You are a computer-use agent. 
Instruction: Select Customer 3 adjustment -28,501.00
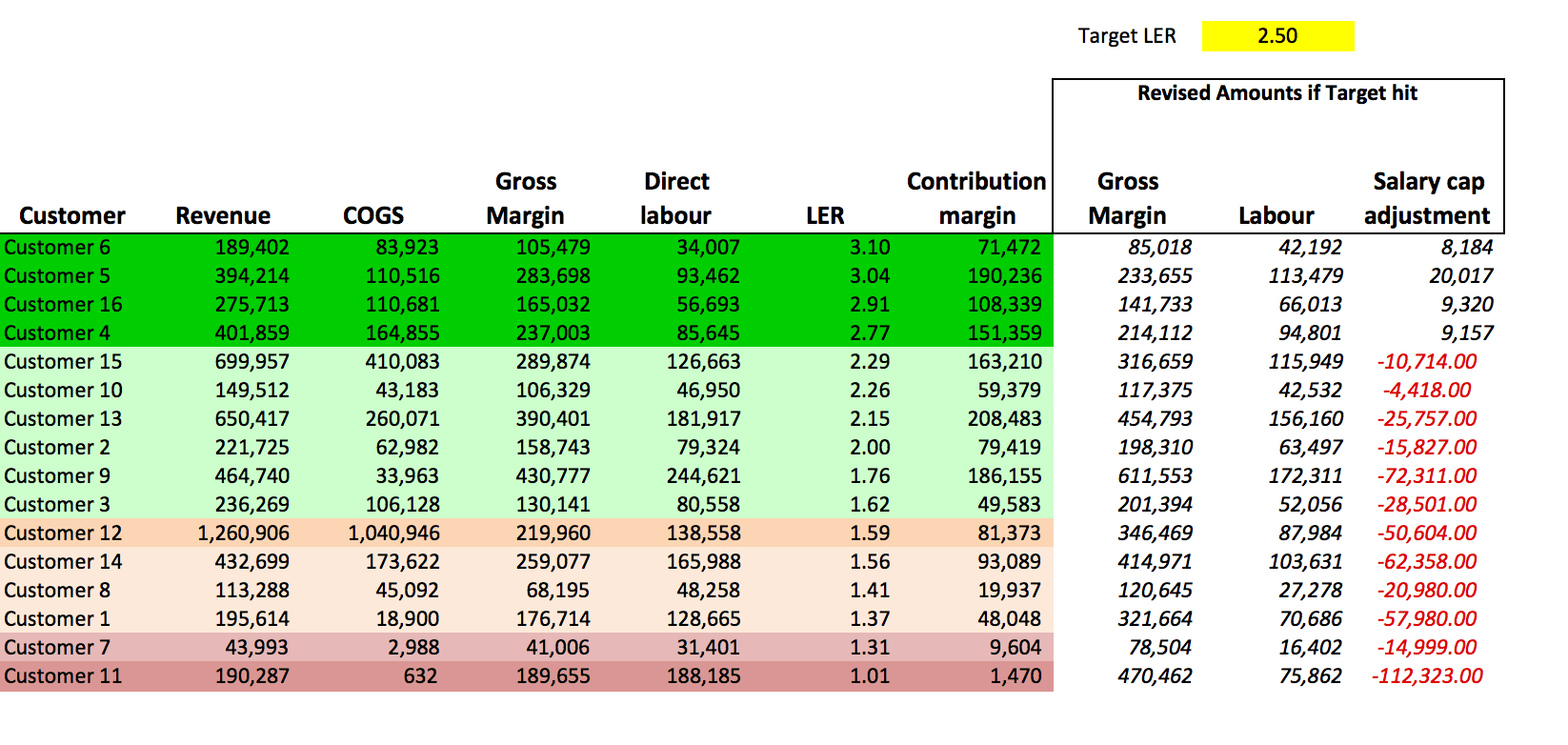coord(1427,505)
